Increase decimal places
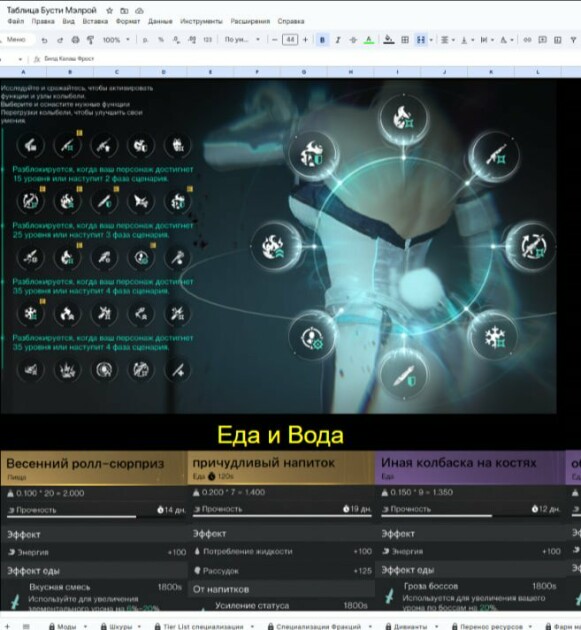 coord(192,40)
